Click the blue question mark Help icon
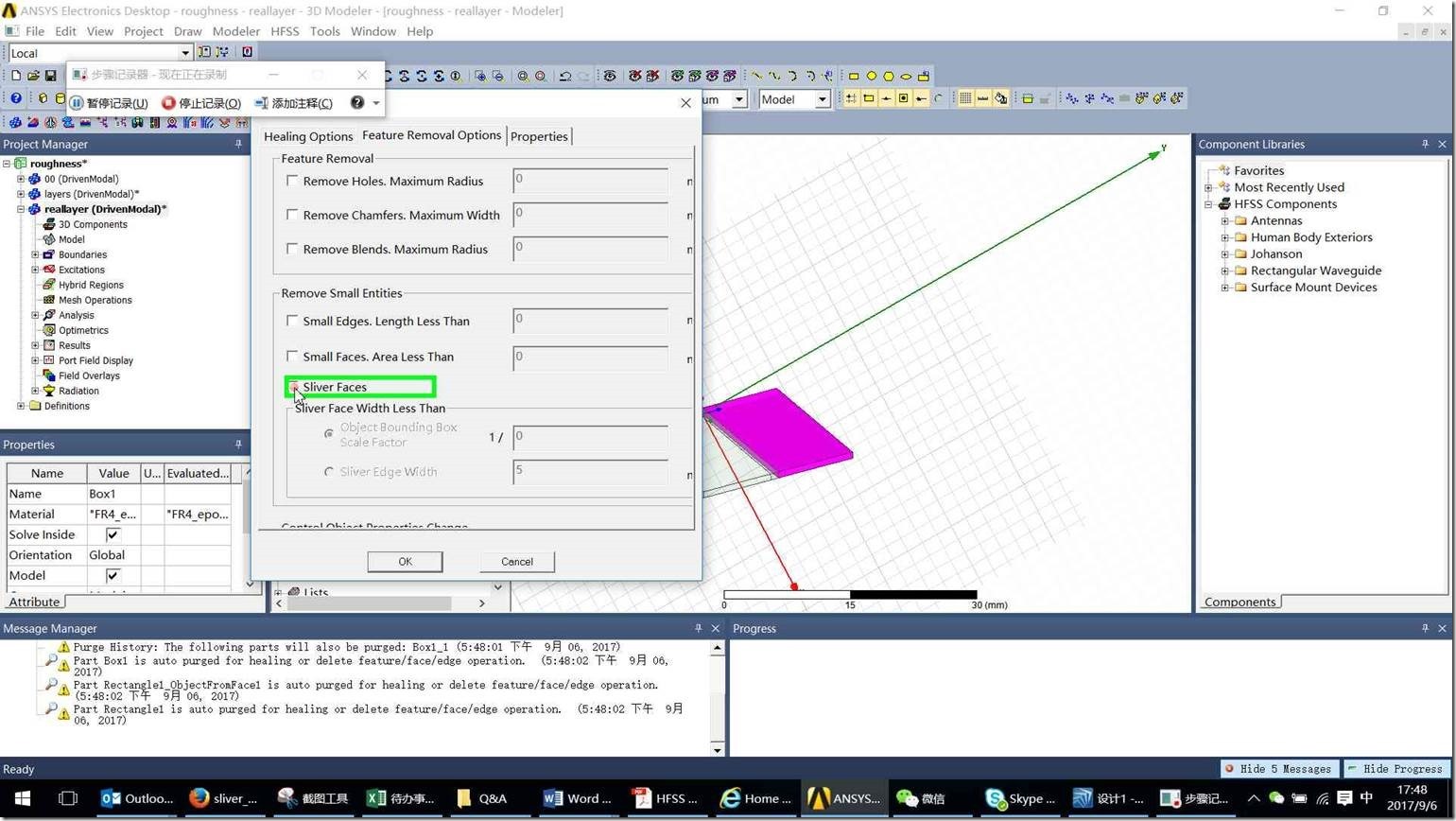The height and width of the screenshot is (821, 1456). [x=16, y=98]
